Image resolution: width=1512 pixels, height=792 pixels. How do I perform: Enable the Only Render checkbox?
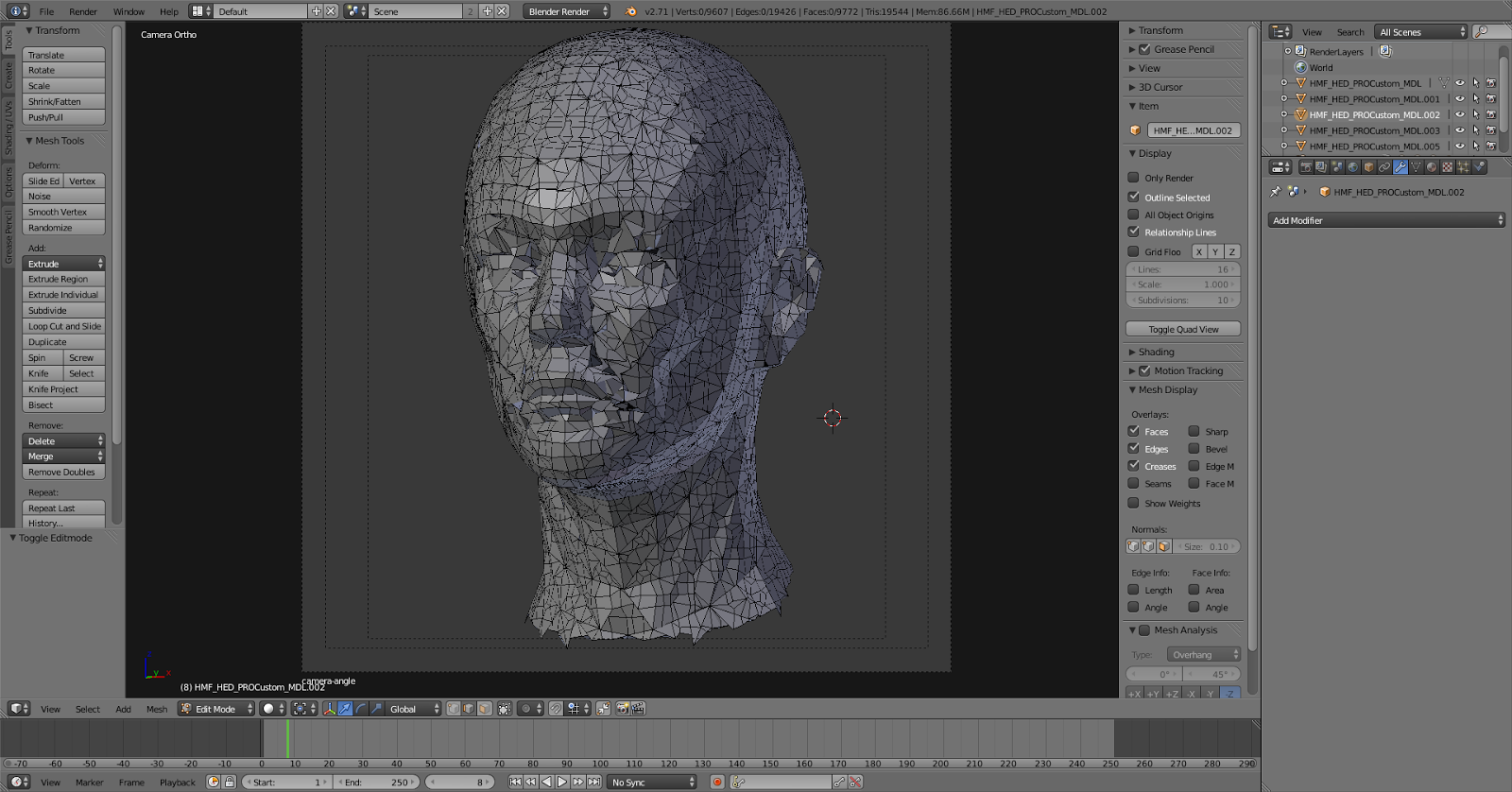(1133, 178)
